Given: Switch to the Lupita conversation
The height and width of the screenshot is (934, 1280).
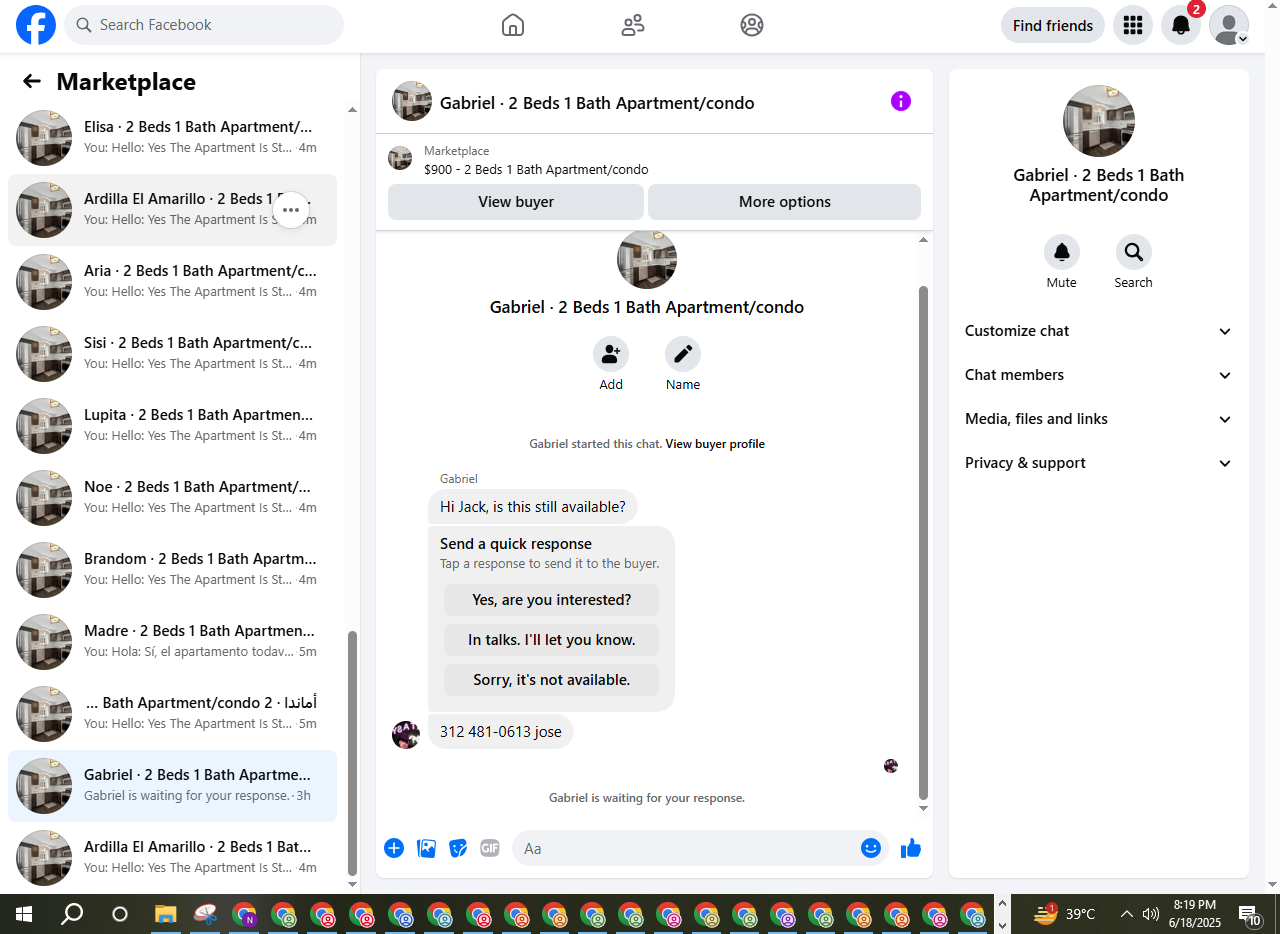Looking at the screenshot, I should 172,426.
